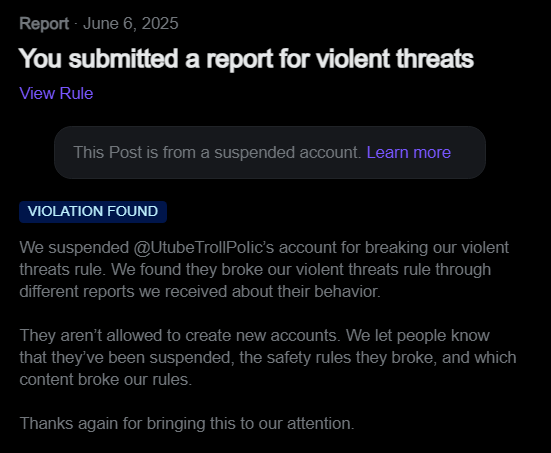The height and width of the screenshot is (453, 551).
Task: Click 'They aren't allowed to create new accounts'
Action: [180, 336]
